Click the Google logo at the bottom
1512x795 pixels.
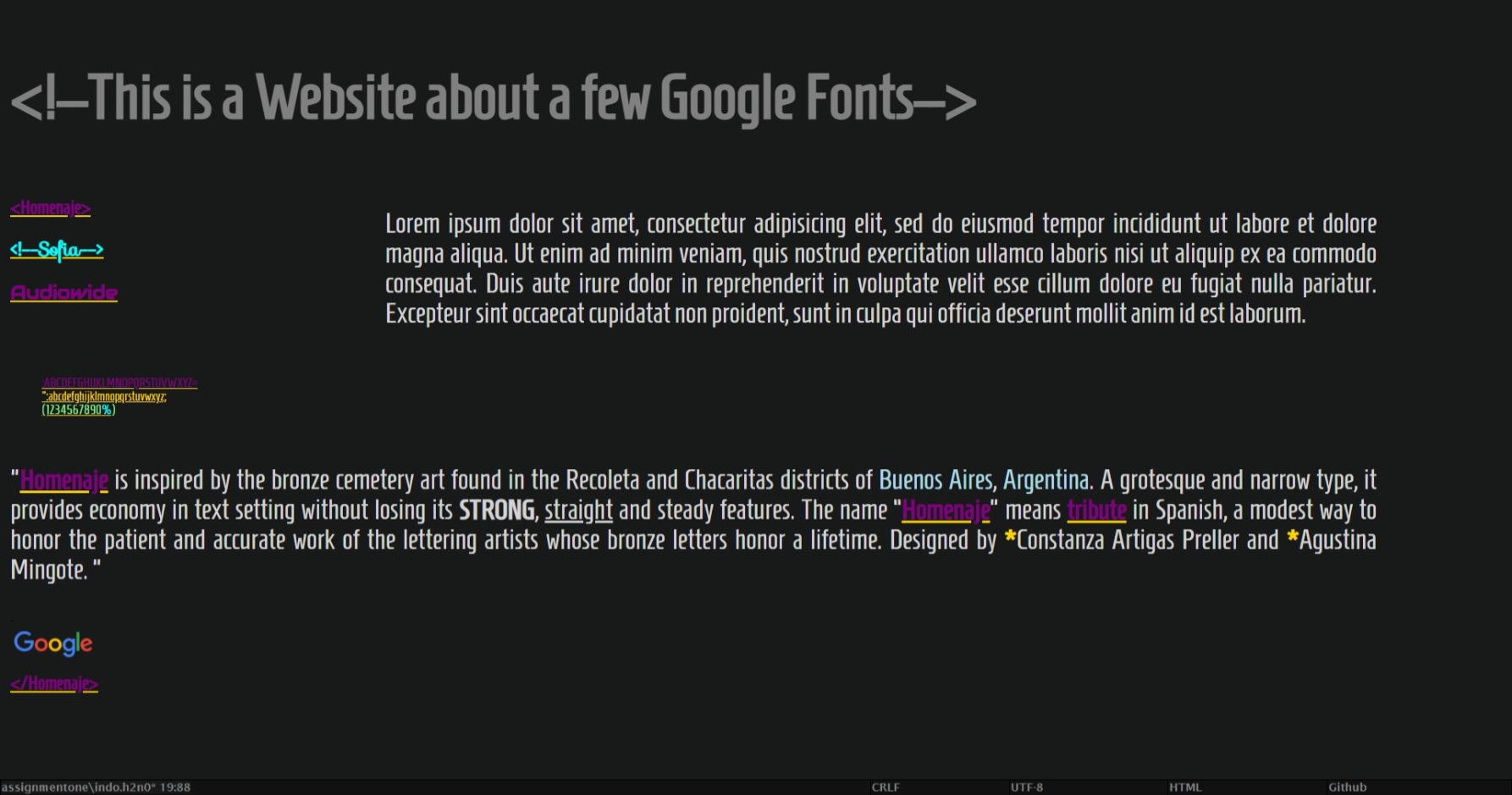pyautogui.click(x=52, y=643)
